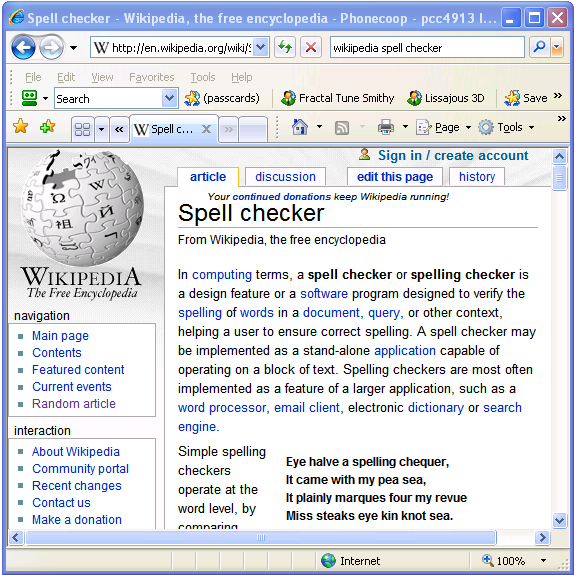This screenshot has width=576, height=575.
Task: Open the 'Main page' navigation link
Action: pyautogui.click(x=60, y=335)
